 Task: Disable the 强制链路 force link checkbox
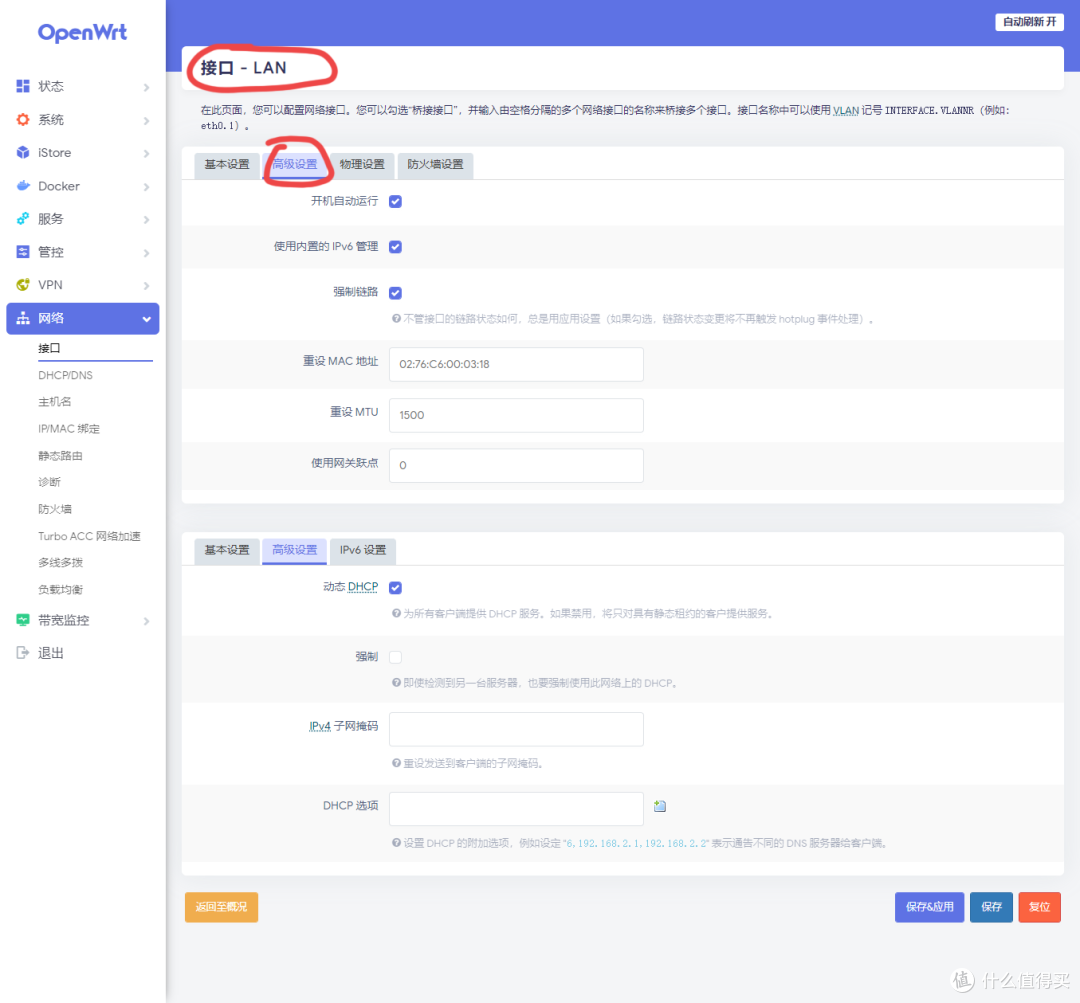click(395, 294)
